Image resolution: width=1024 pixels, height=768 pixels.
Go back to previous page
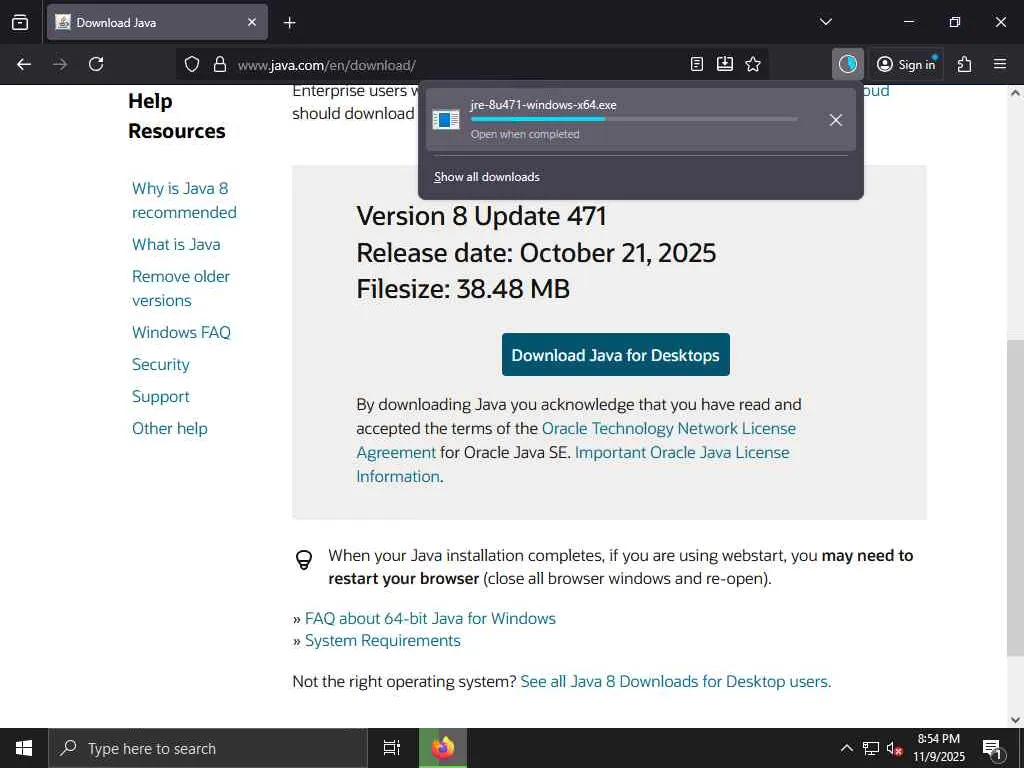pyautogui.click(x=24, y=64)
